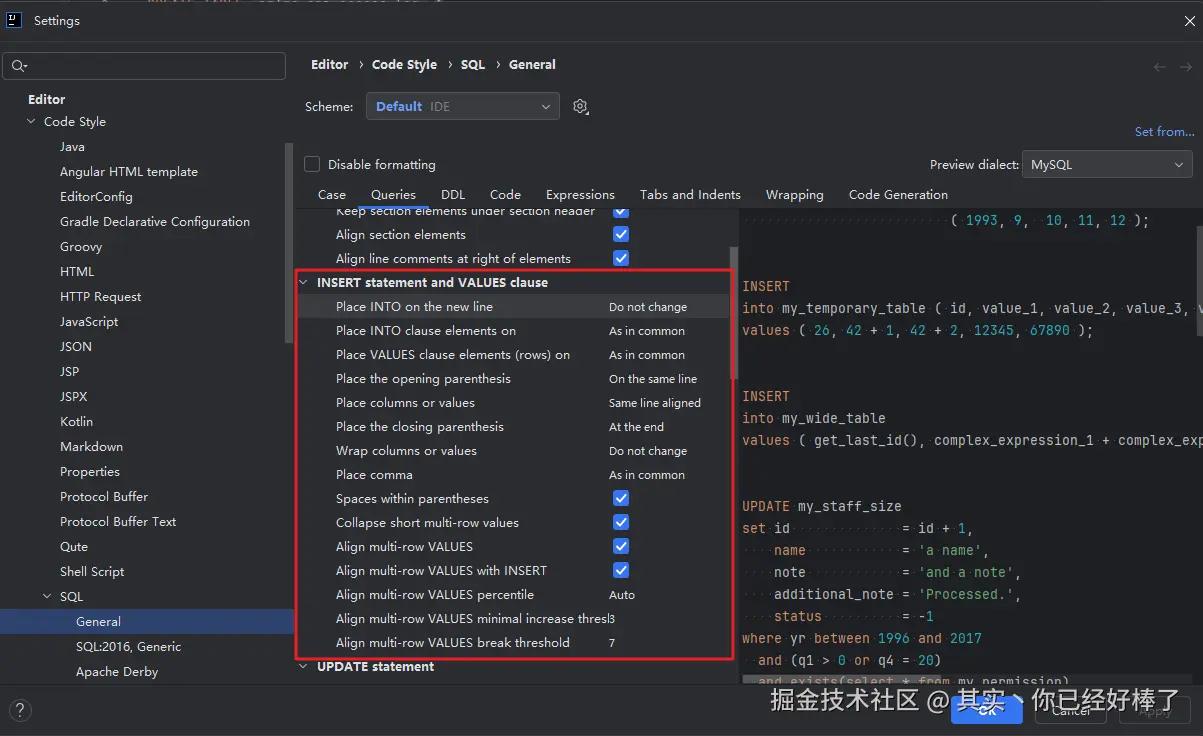Switch to the Code Generation tab

pos(898,195)
